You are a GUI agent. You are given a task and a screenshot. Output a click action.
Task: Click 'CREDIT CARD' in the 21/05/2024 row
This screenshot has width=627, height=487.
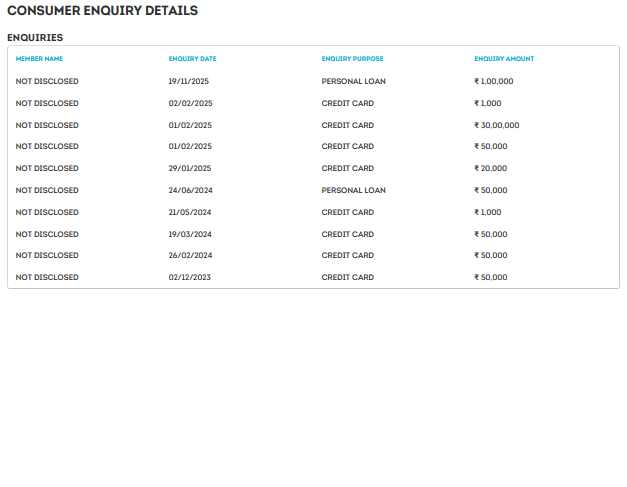[347, 212]
